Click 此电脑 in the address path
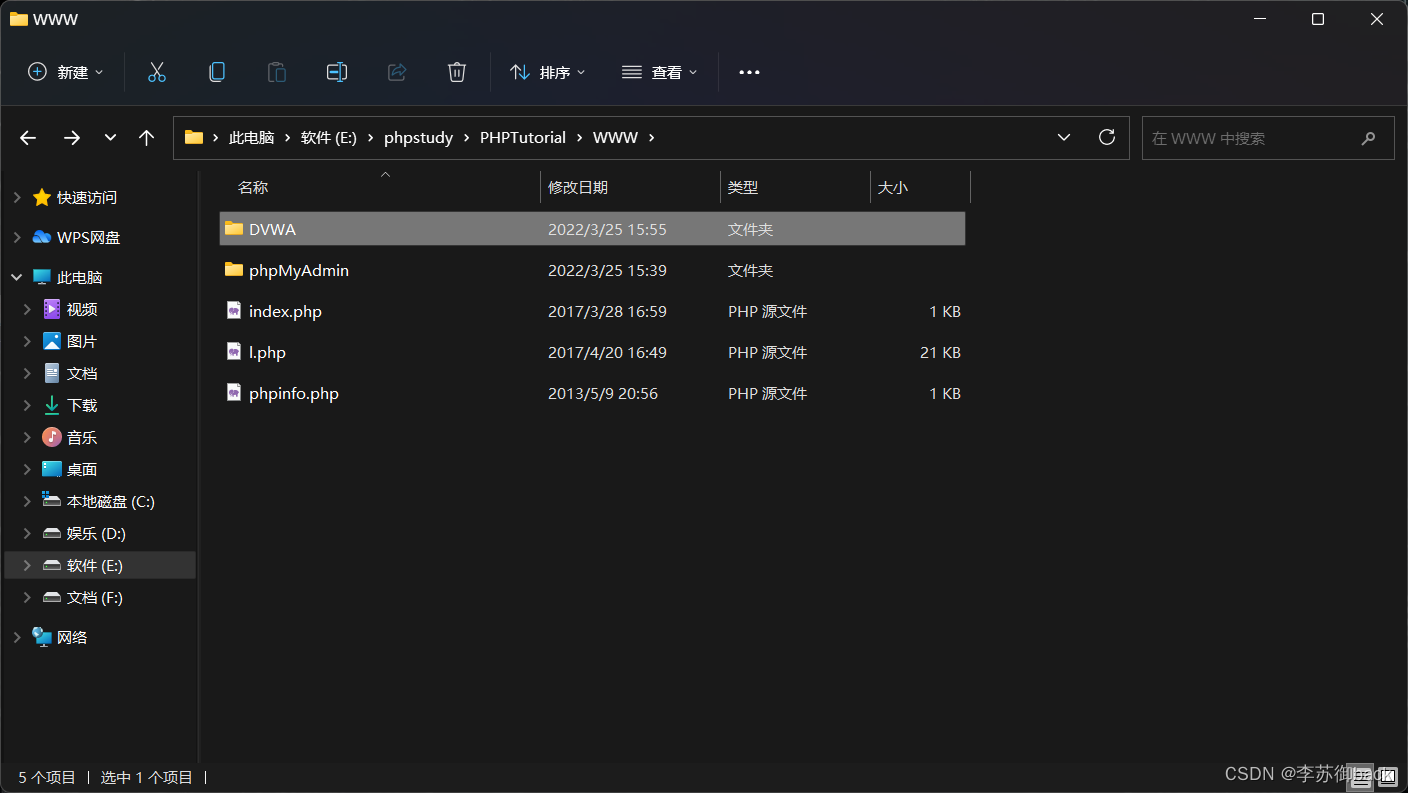 pyautogui.click(x=252, y=138)
